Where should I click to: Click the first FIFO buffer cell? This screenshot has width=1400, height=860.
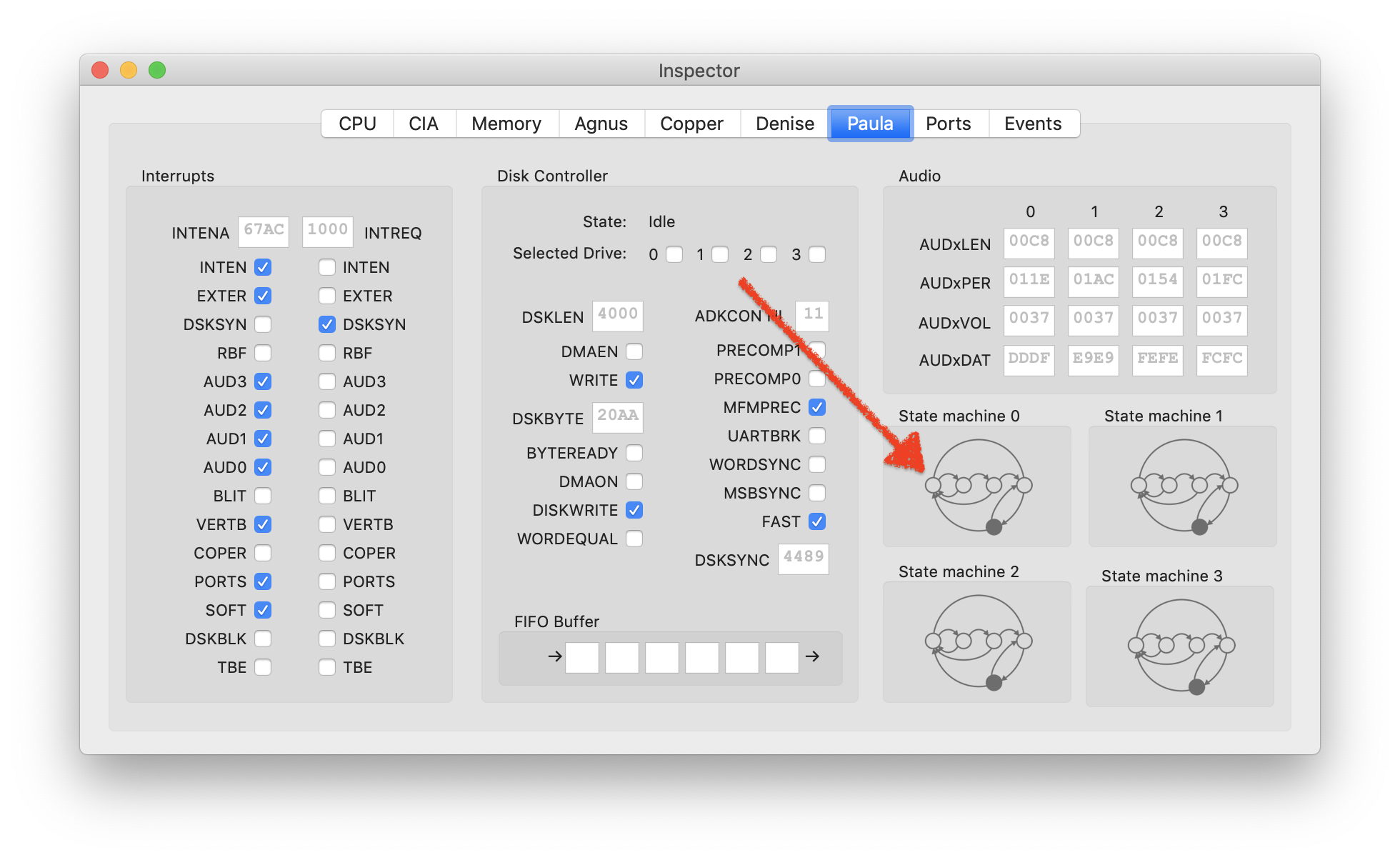582,657
